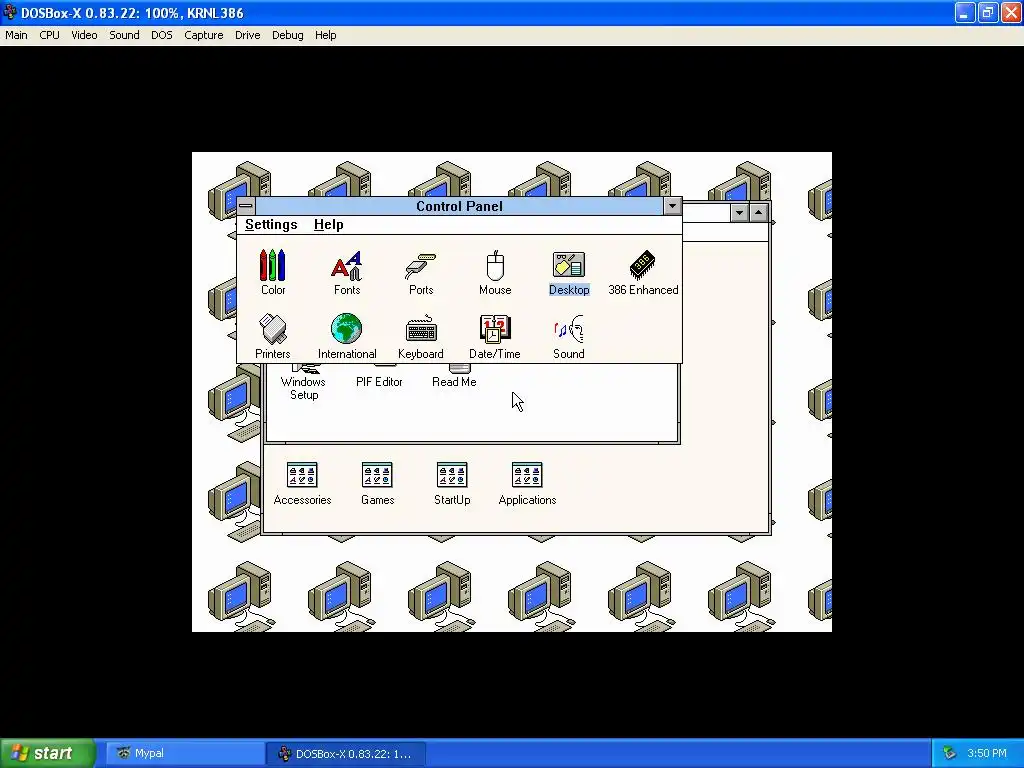Open the DOSBox-X Help menu
1024x768 pixels.
[325, 35]
